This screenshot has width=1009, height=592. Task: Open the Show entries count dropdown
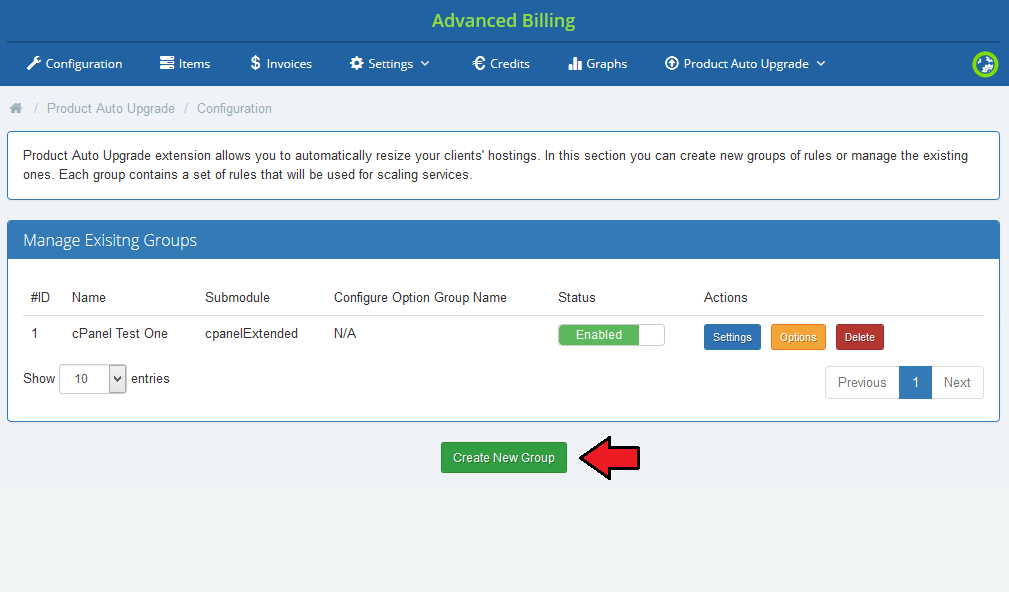coord(93,379)
